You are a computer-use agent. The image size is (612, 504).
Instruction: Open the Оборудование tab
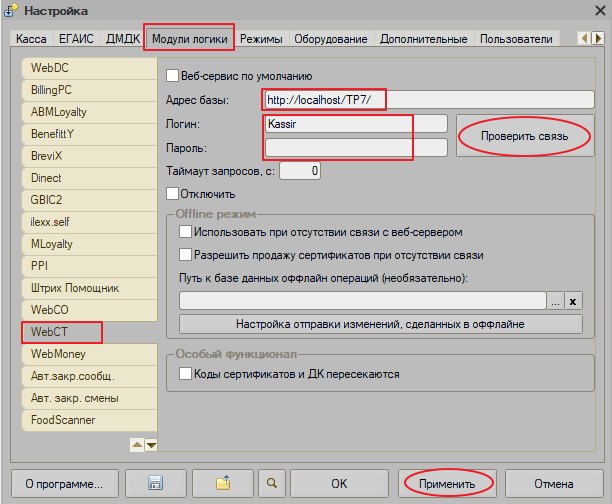331,39
